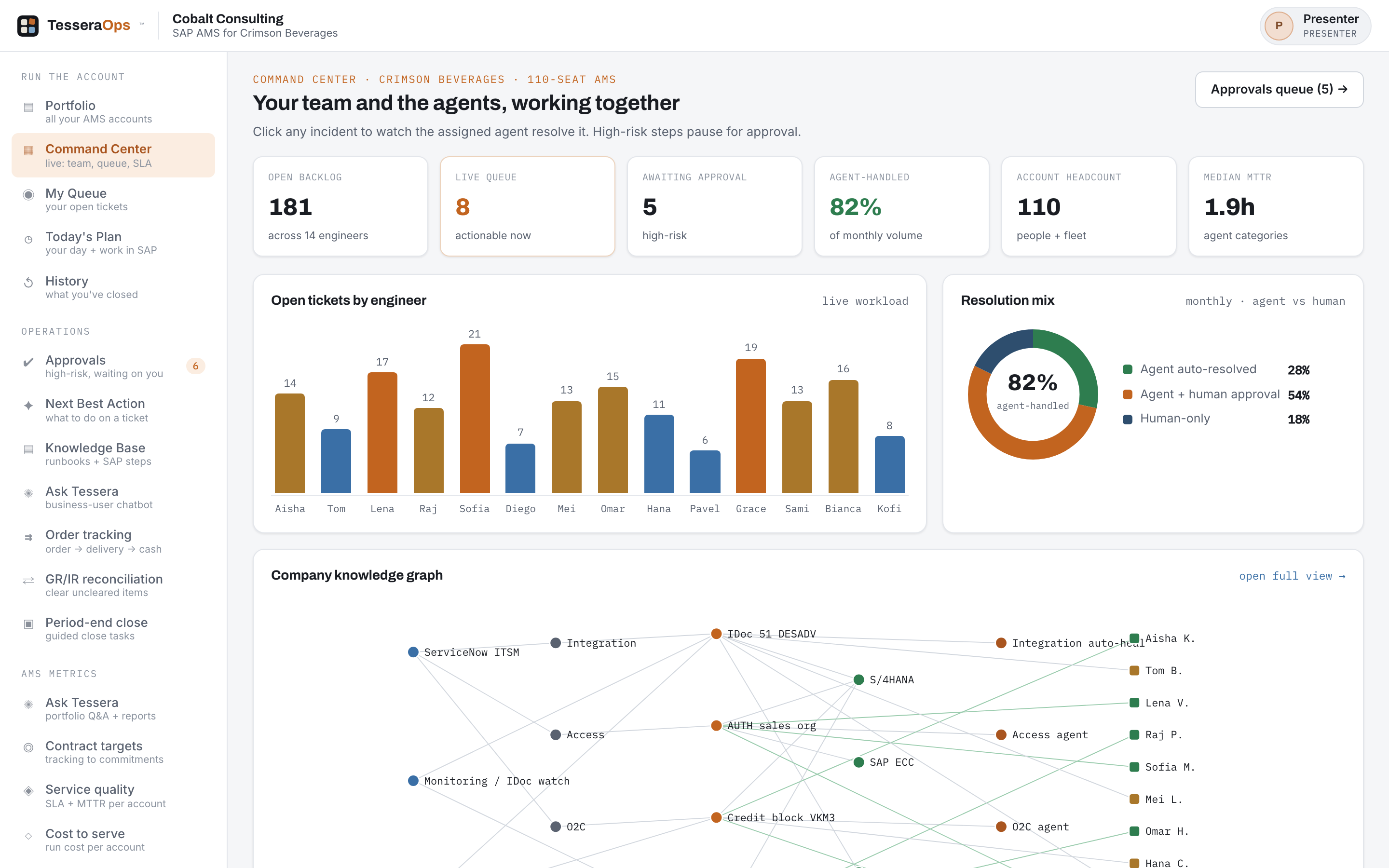Select the Agent-Handled 82% card
This screenshot has width=1389, height=868.
[902, 207]
